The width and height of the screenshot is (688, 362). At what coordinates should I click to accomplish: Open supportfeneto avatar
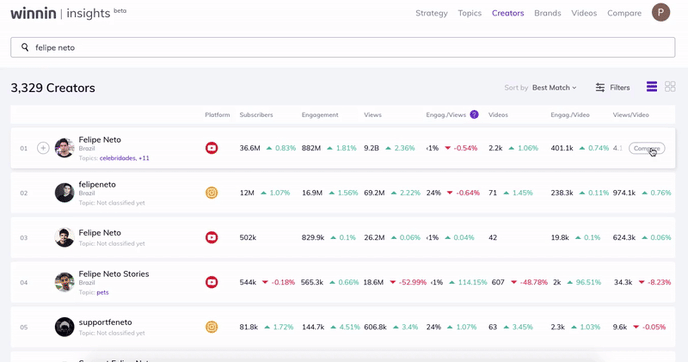(x=64, y=327)
